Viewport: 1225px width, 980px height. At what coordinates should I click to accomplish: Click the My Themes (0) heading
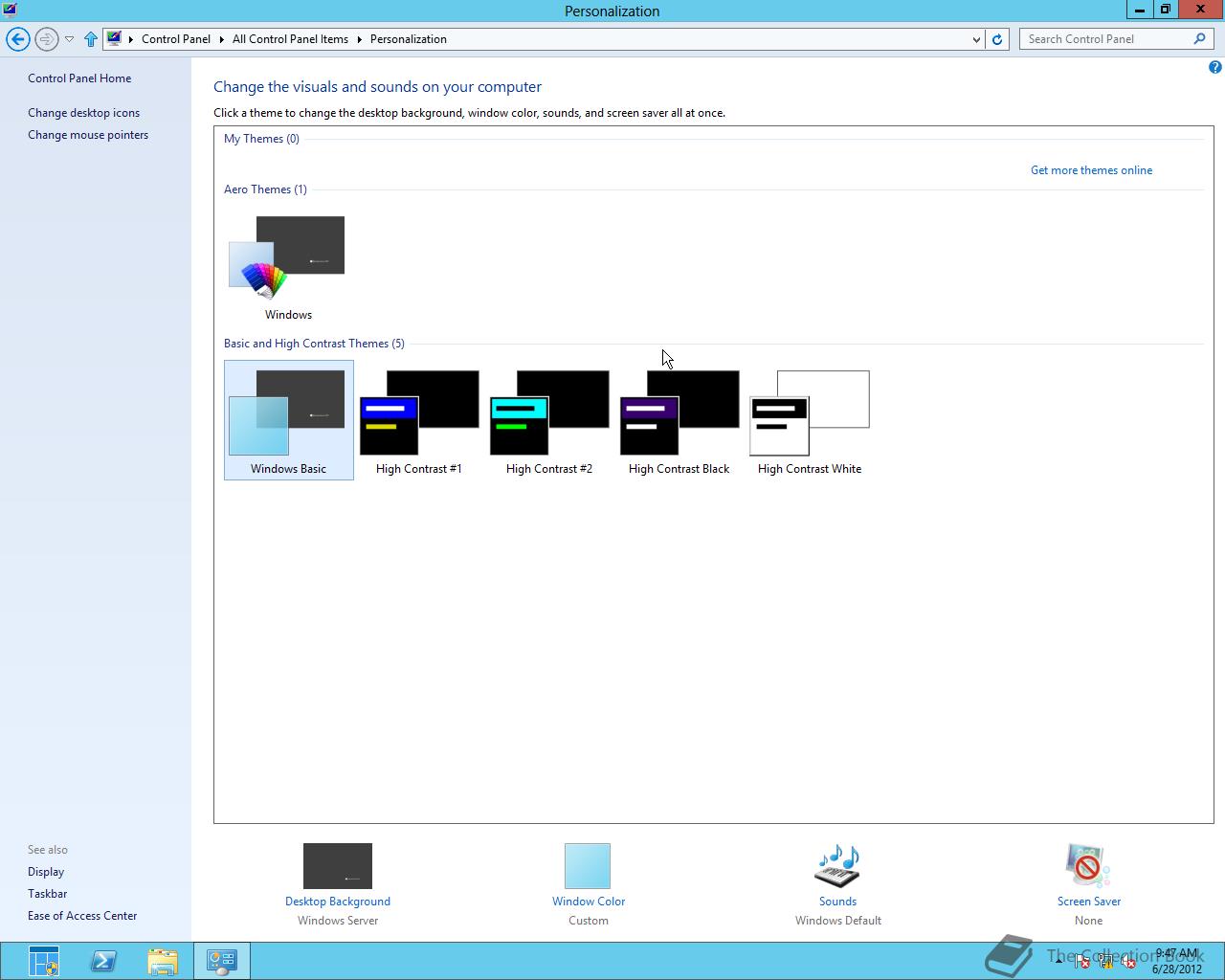[x=261, y=139]
